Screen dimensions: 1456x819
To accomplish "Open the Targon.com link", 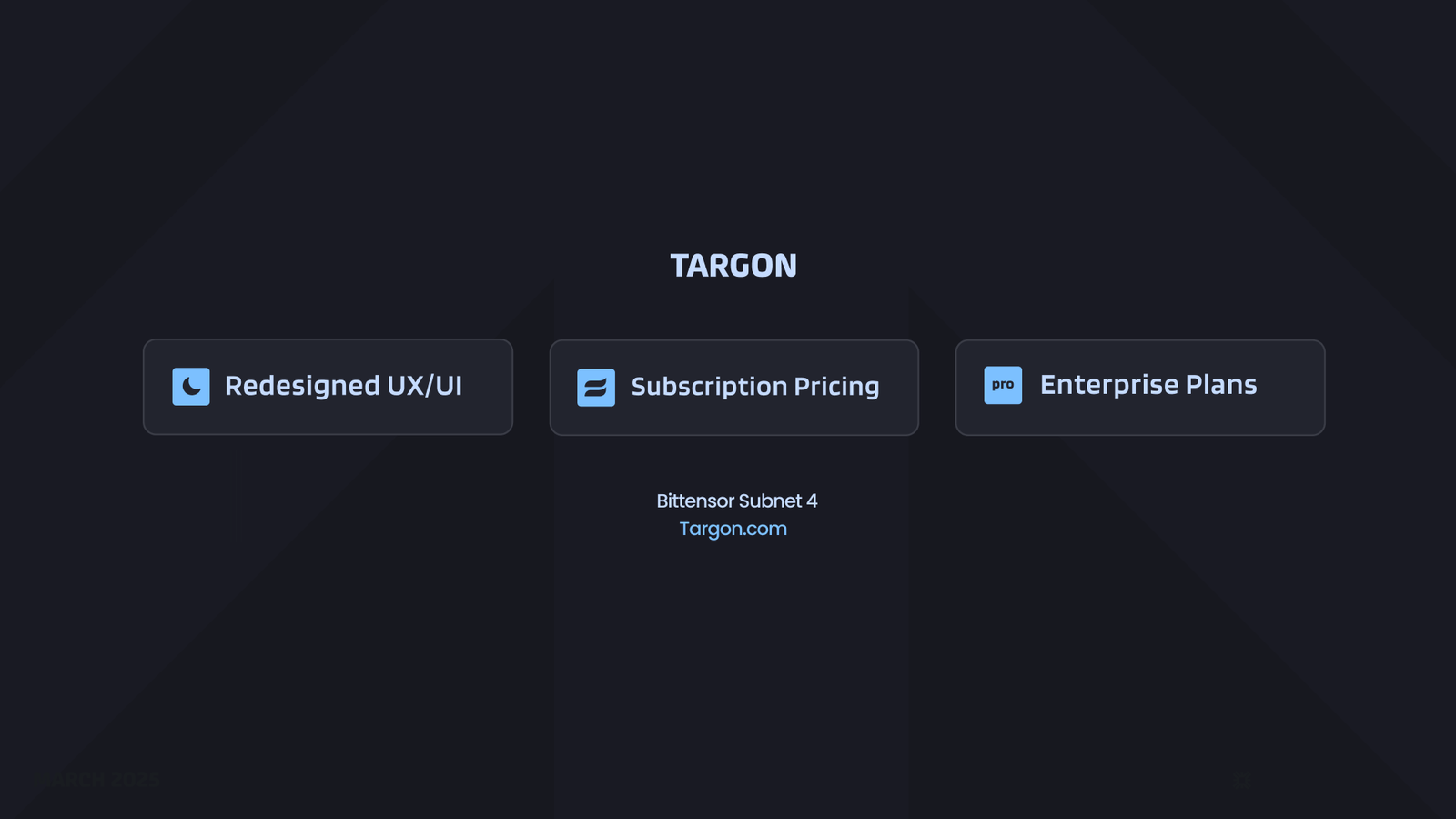I will [733, 529].
